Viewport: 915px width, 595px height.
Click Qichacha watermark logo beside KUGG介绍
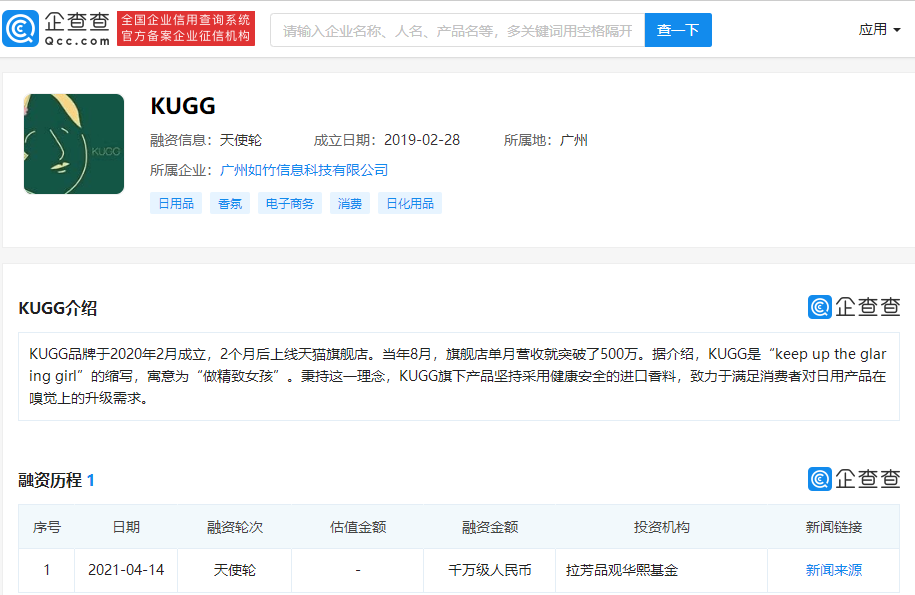[854, 307]
